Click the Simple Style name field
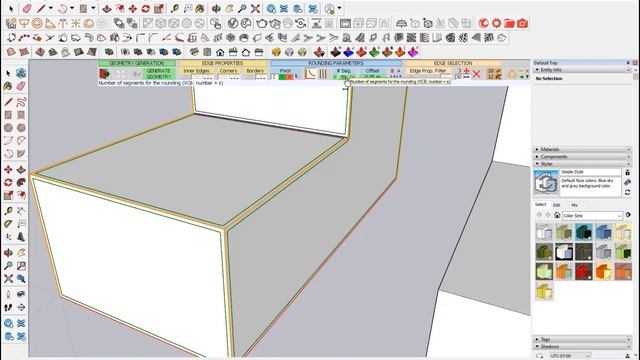Screen dimensions: 640x360 click(591, 172)
